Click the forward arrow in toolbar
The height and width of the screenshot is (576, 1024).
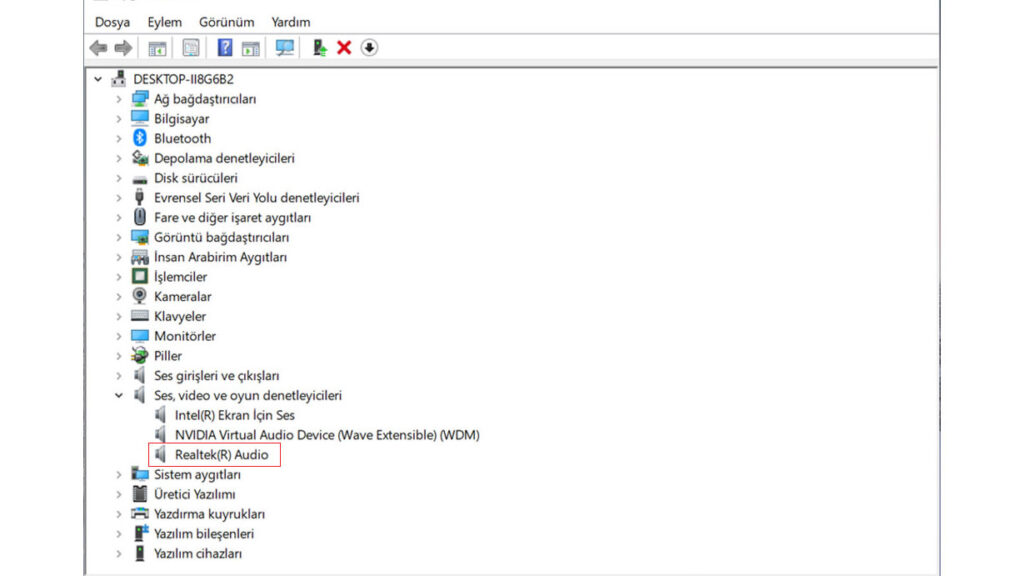click(123, 48)
